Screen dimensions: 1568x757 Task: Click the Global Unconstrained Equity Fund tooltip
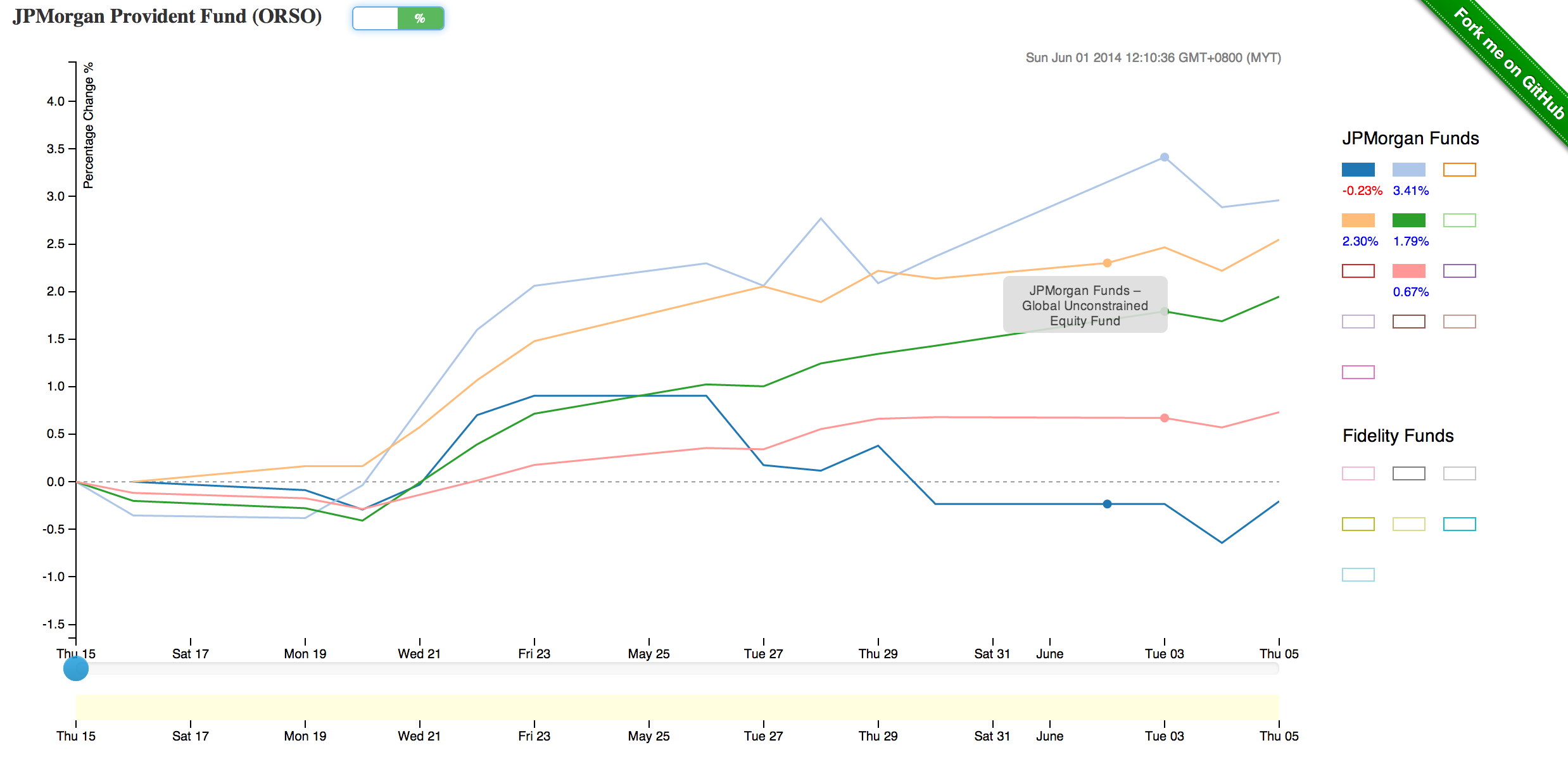[x=1085, y=304]
